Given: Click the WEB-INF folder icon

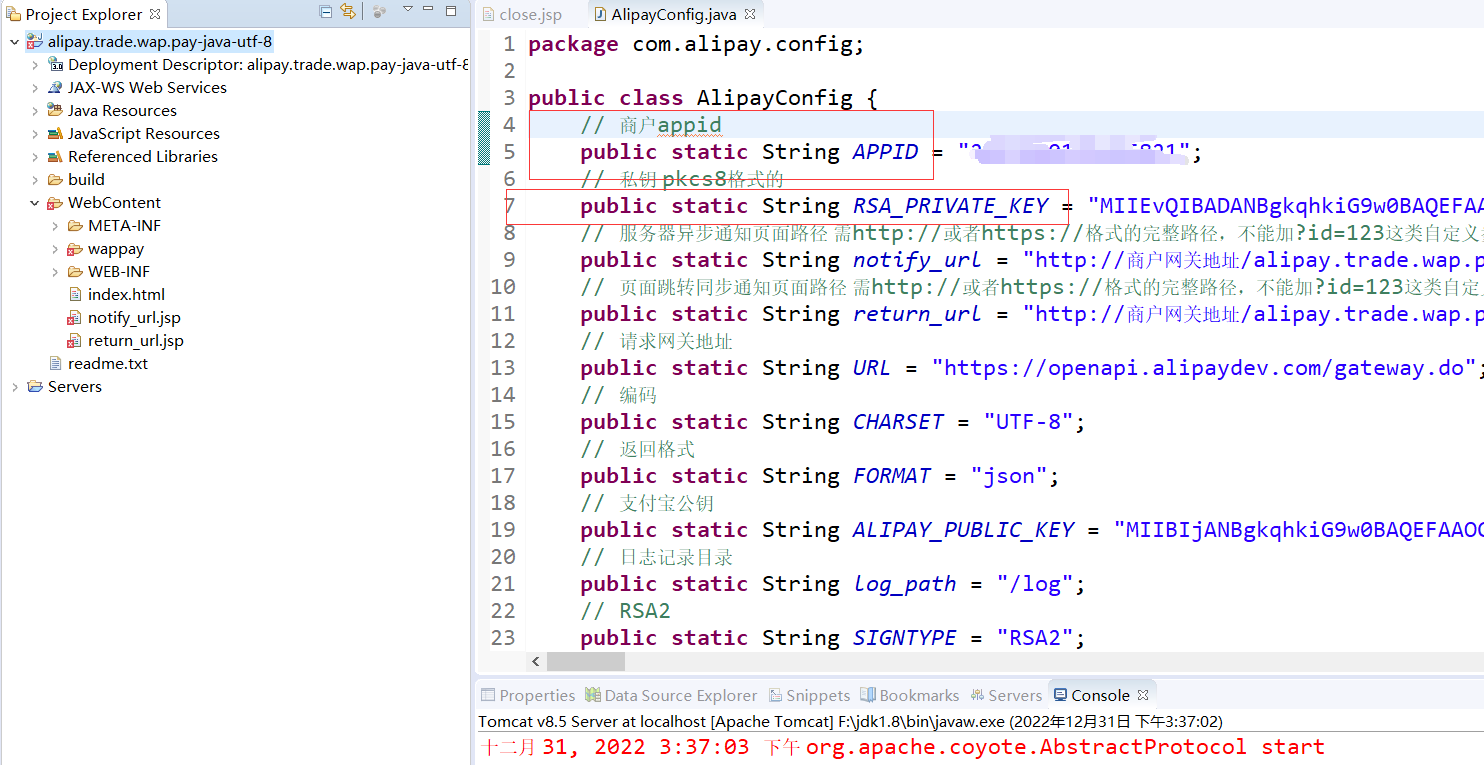Looking at the screenshot, I should (75, 272).
